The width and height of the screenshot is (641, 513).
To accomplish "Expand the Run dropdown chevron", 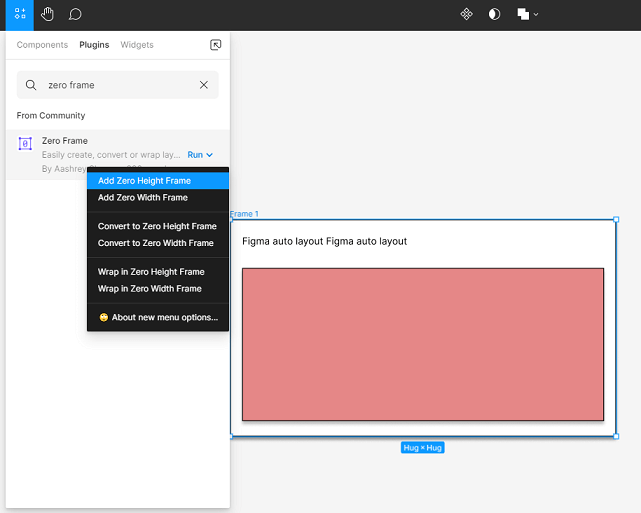I will 209,155.
